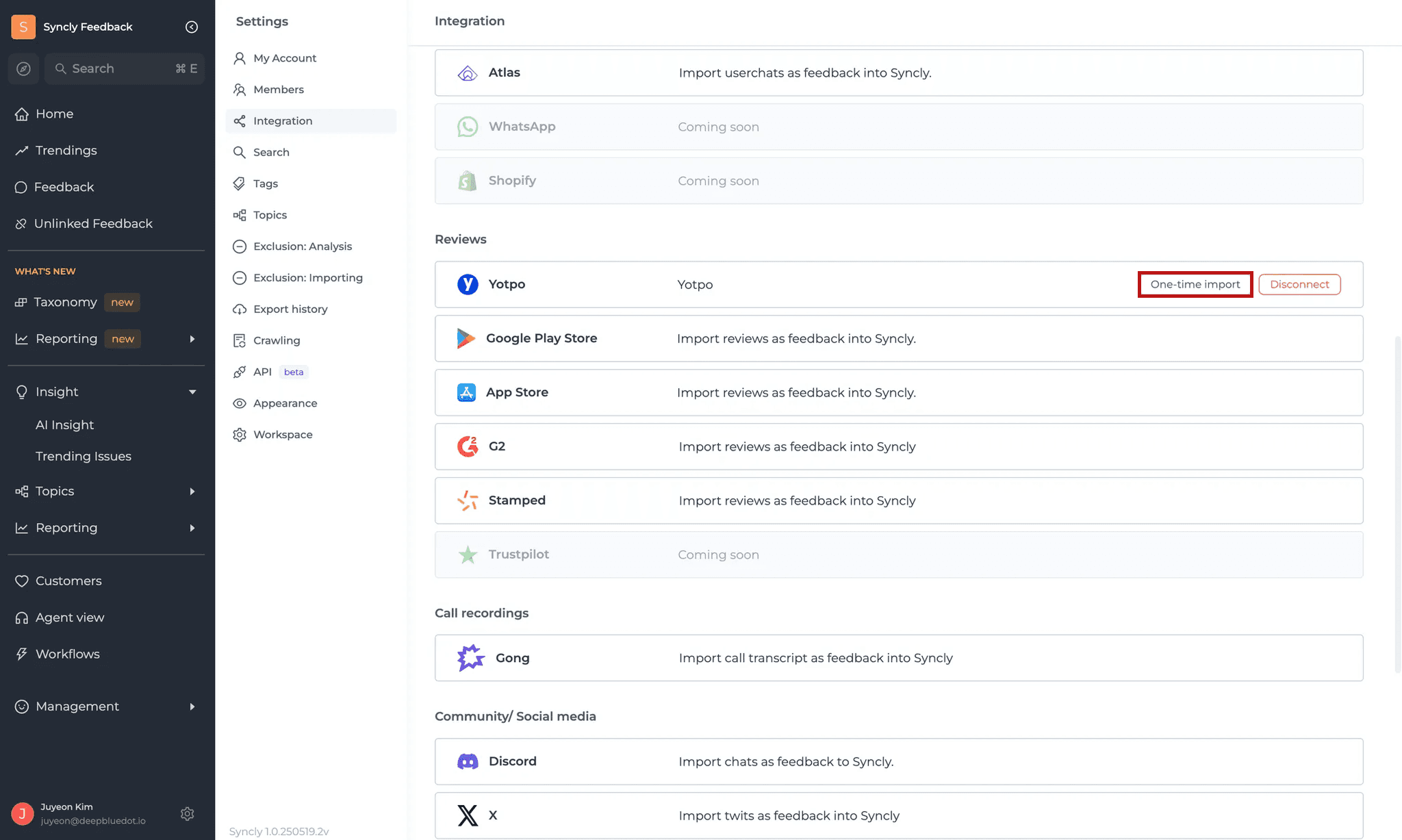Click the Google Play Store logo
Screen dimensions: 1402x840
click(x=466, y=338)
